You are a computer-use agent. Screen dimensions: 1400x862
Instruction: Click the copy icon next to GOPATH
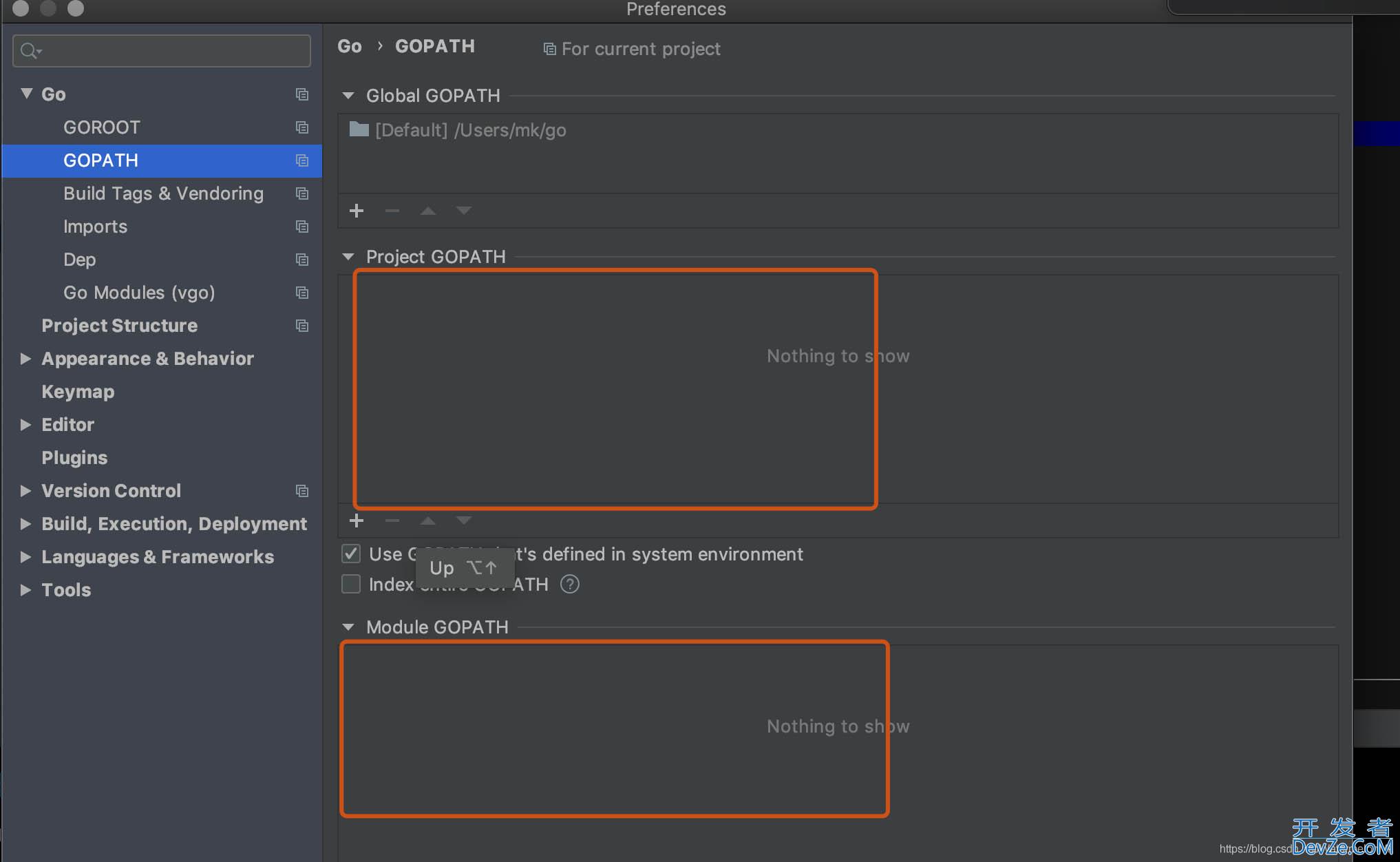point(302,160)
